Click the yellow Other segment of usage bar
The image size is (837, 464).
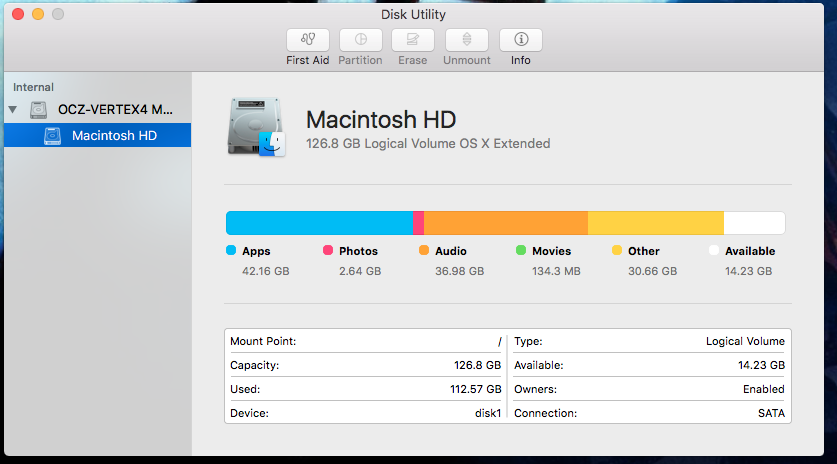pos(656,223)
